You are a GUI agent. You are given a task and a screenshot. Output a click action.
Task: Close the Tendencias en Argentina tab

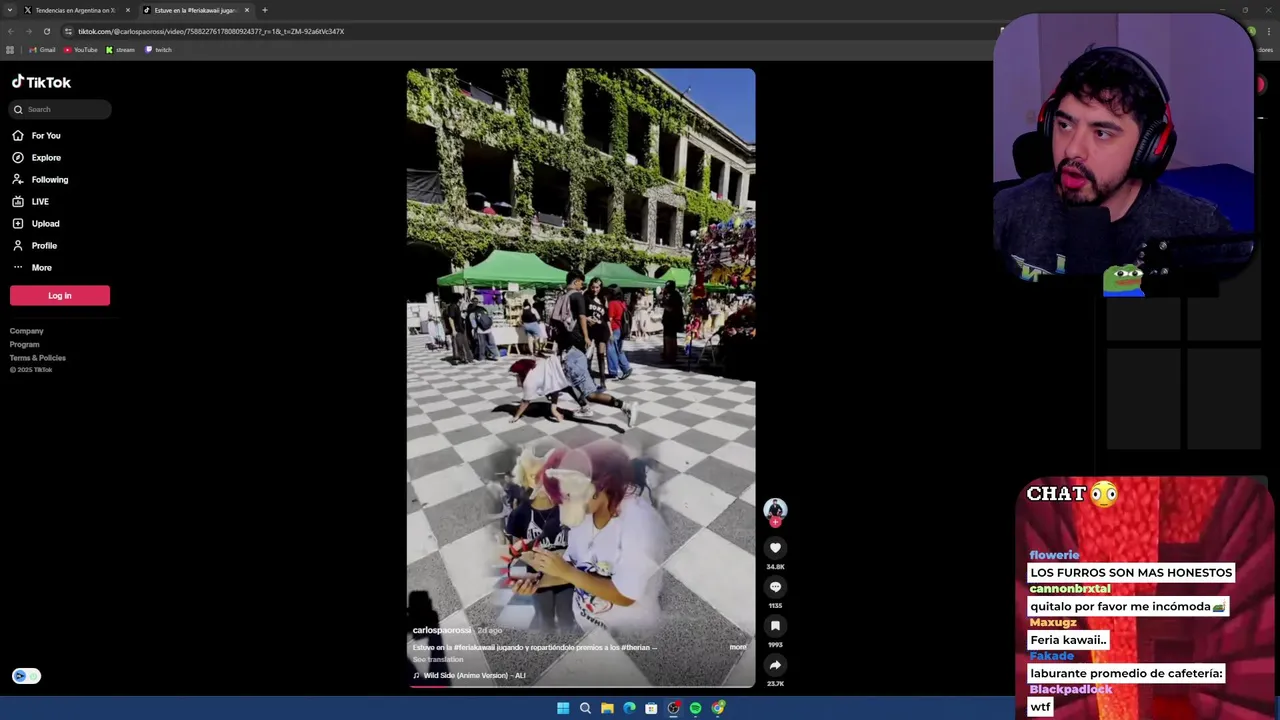128,10
